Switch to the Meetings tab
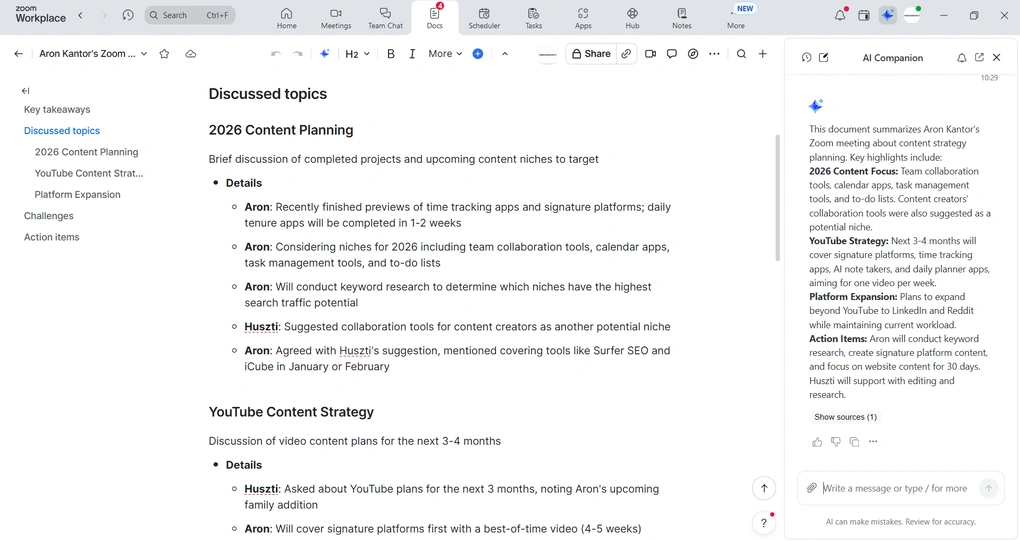The image size is (1020, 541). (x=336, y=18)
